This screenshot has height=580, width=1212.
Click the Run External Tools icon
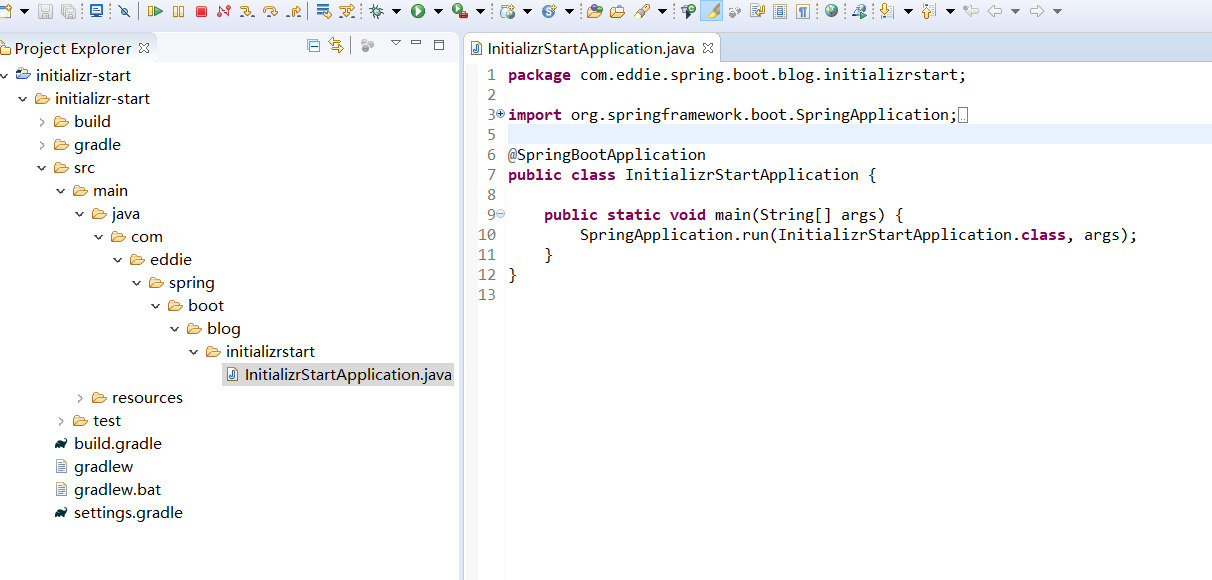pos(460,11)
